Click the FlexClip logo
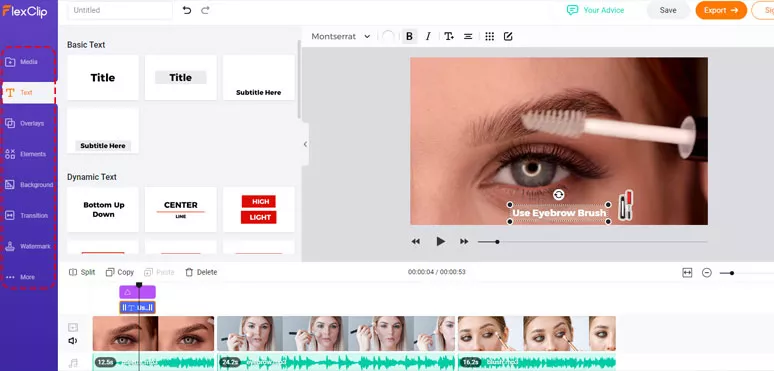Screen dimensions: 774x371 click(24, 11)
